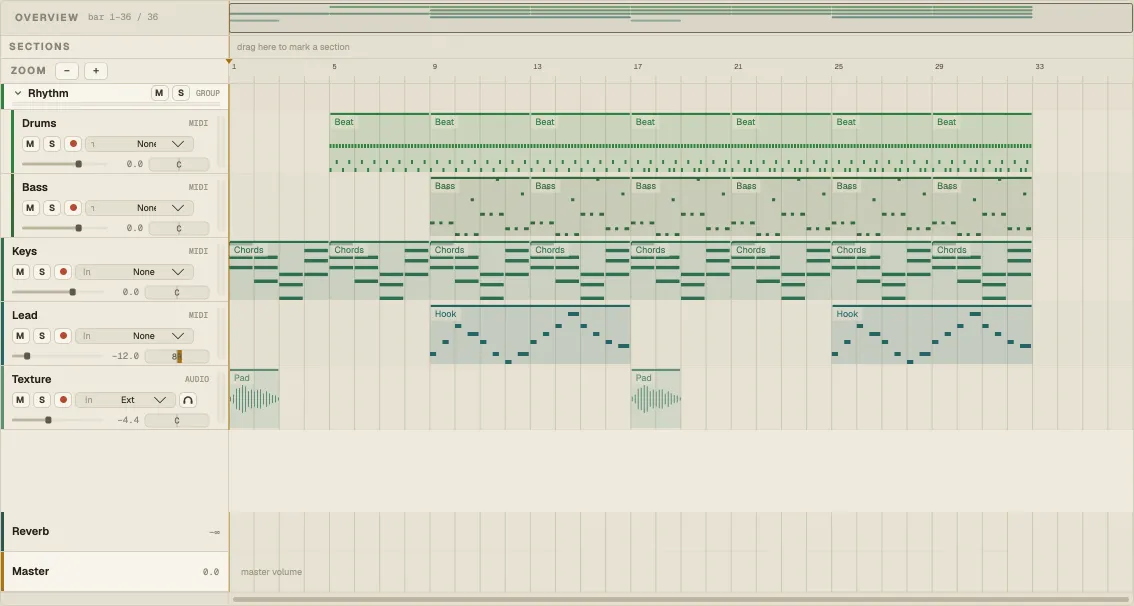Viewport: 1134px width, 606px height.
Task: Click the overview minimap bar
Action: [x=681, y=17]
